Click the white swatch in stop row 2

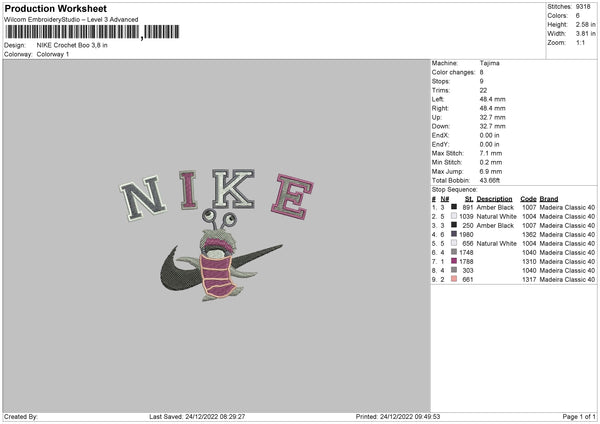(x=454, y=216)
